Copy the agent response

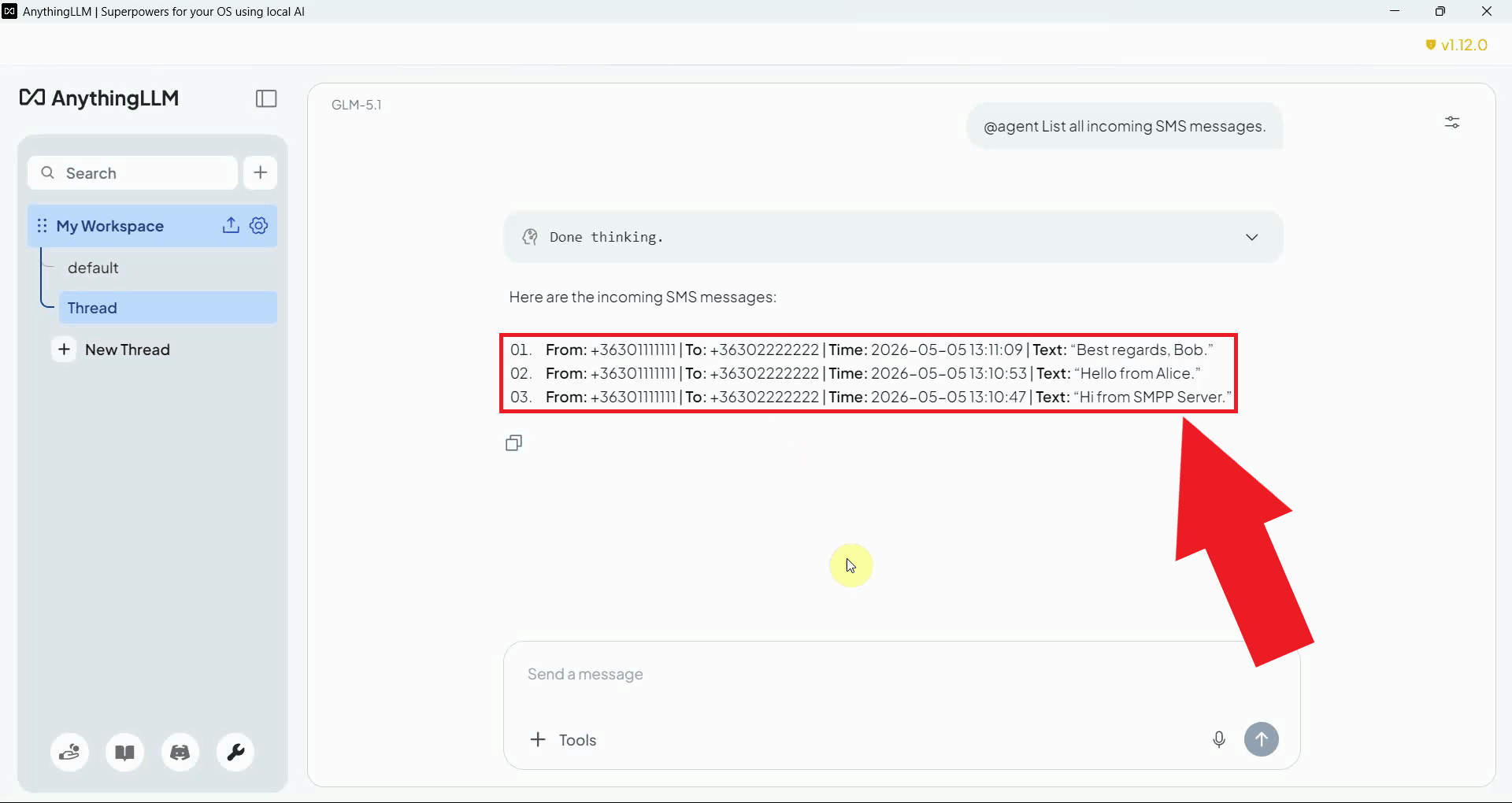point(513,443)
